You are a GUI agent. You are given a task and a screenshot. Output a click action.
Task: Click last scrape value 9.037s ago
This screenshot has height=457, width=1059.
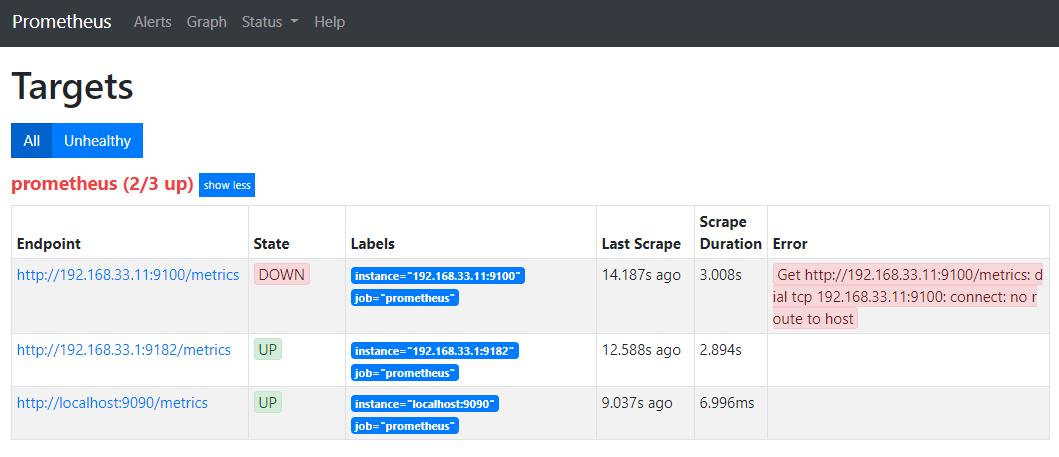tap(637, 403)
